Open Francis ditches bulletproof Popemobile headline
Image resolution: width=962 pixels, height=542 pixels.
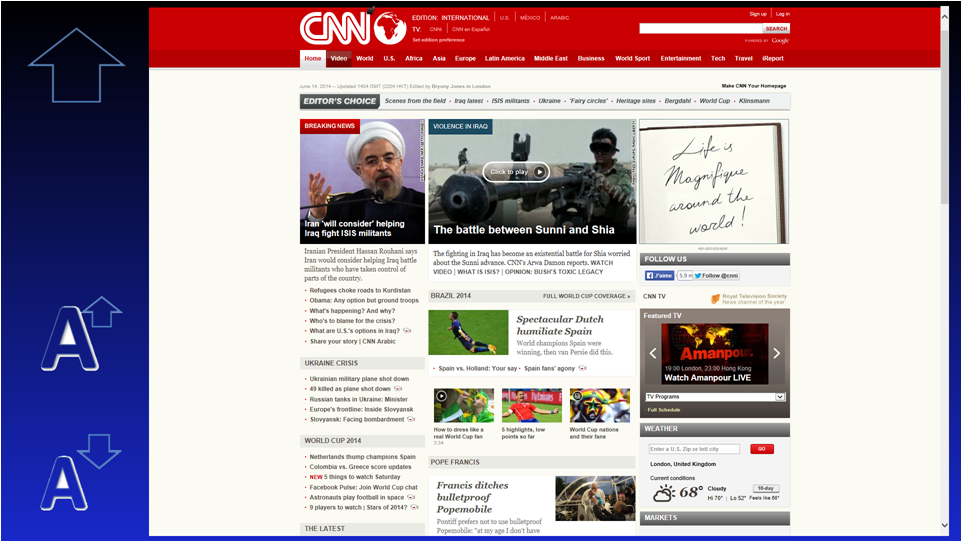472,497
